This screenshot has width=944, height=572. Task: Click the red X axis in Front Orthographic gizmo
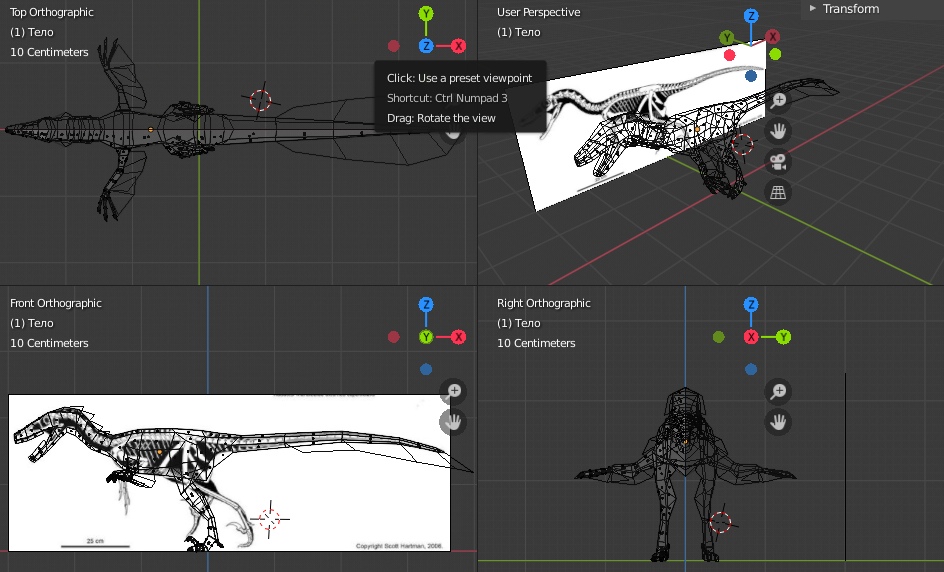(x=458, y=337)
